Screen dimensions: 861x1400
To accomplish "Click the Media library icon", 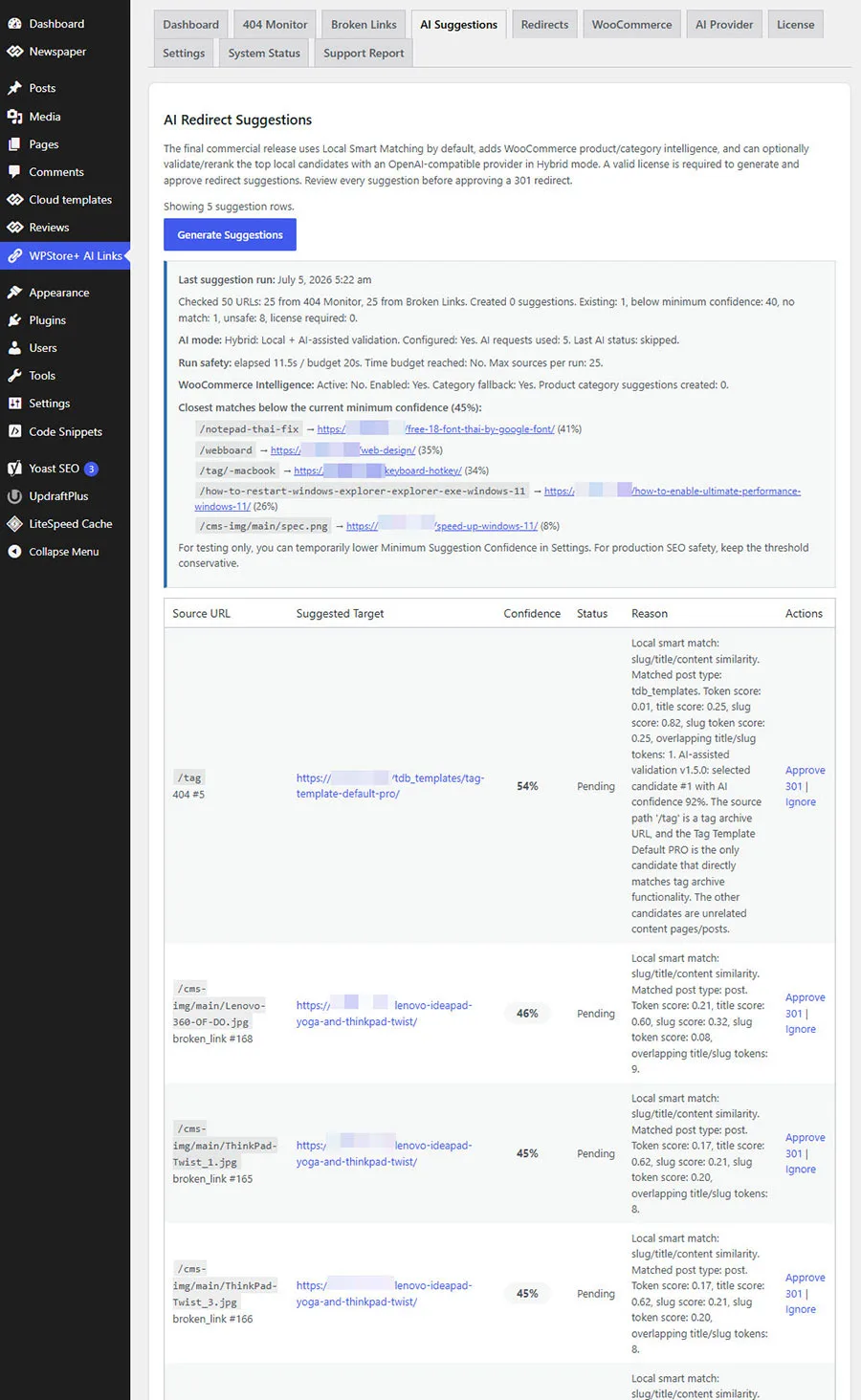I will tap(14, 117).
